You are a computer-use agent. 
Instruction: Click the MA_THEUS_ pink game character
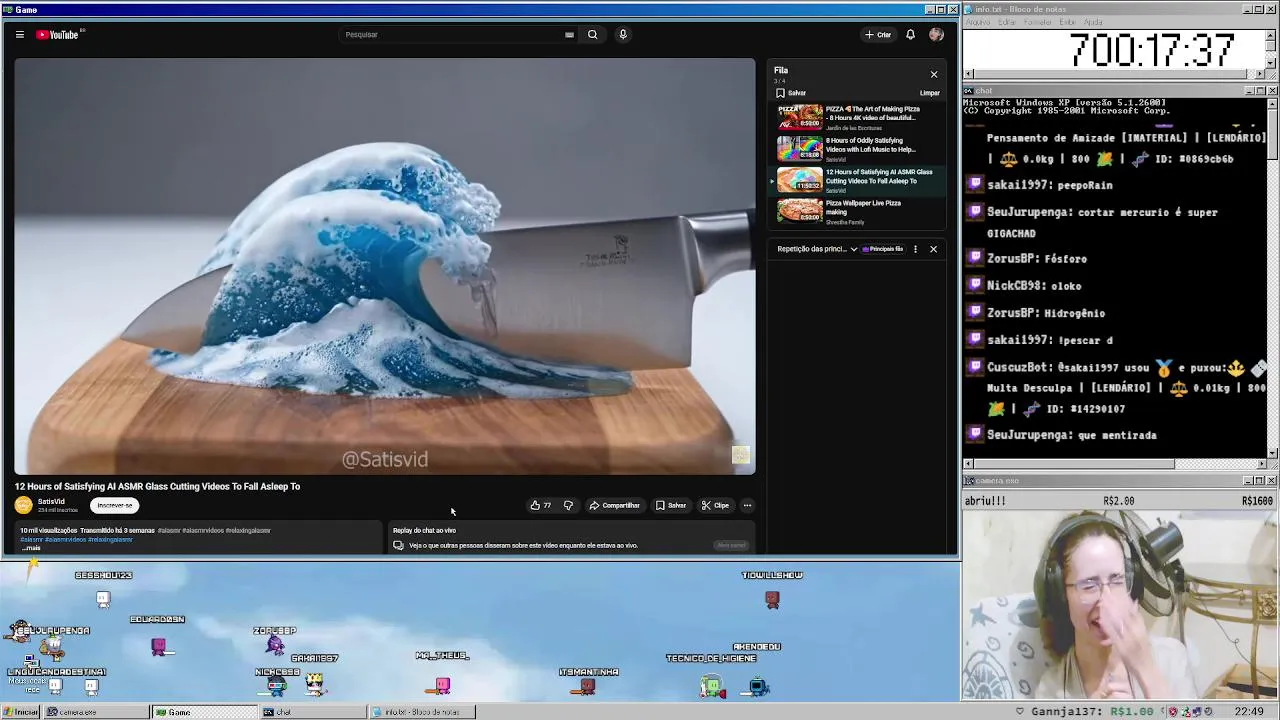coord(442,684)
